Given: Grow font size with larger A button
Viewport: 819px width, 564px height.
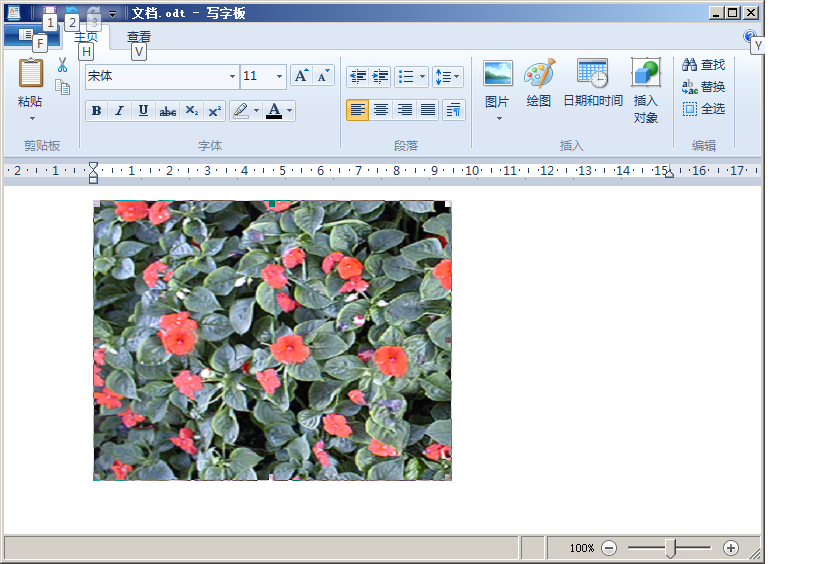Looking at the screenshot, I should pos(301,76).
